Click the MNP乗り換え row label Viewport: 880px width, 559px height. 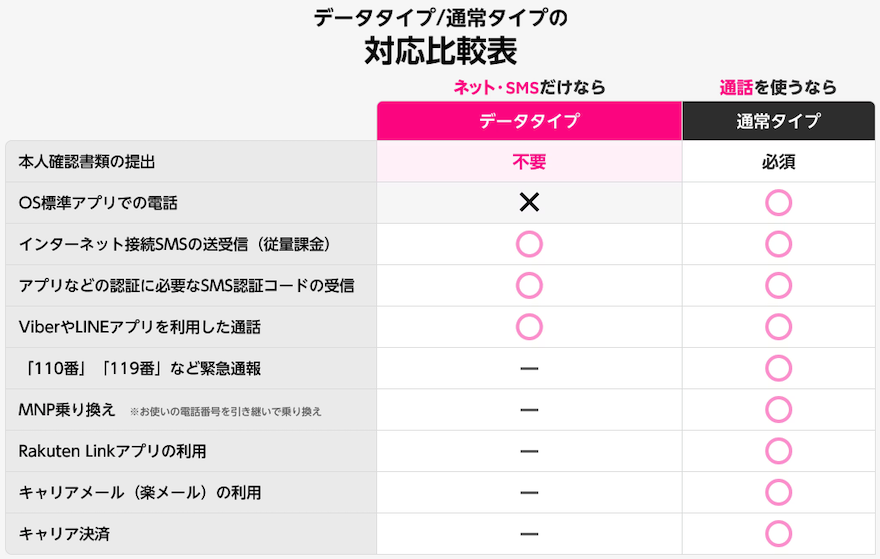[x=68, y=410]
